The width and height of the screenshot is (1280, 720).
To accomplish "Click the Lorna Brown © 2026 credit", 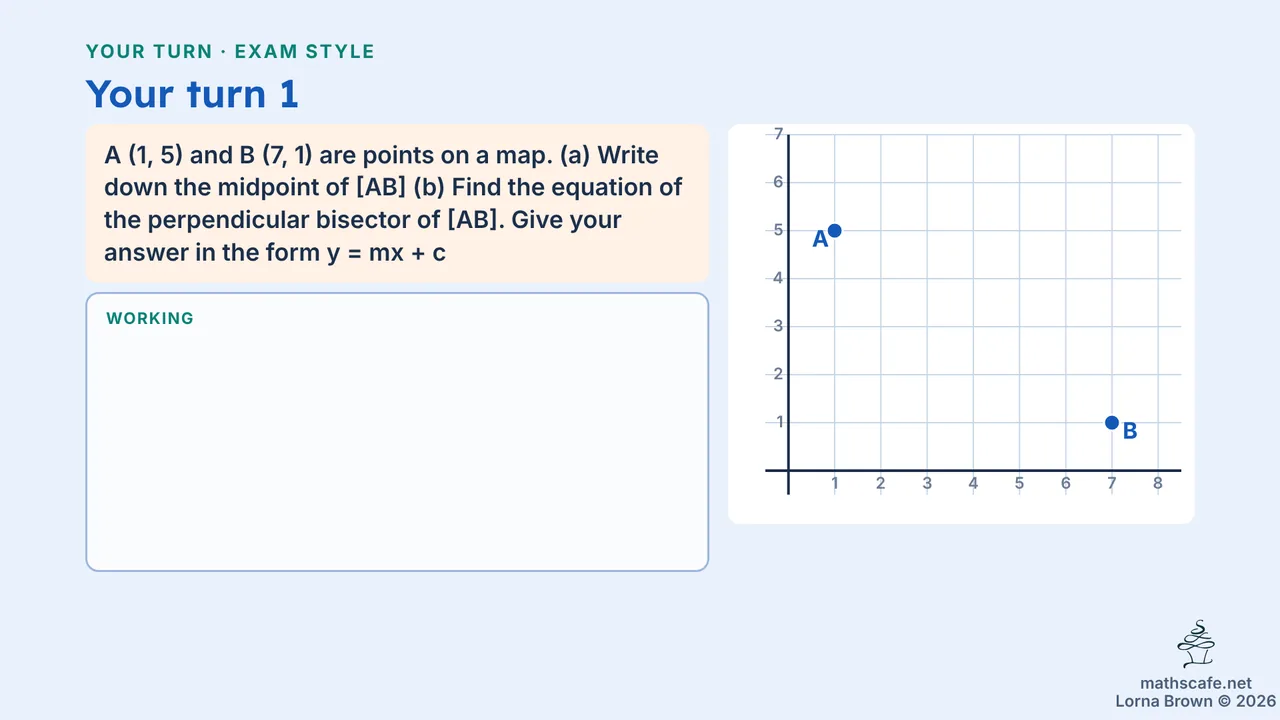I will point(1196,701).
